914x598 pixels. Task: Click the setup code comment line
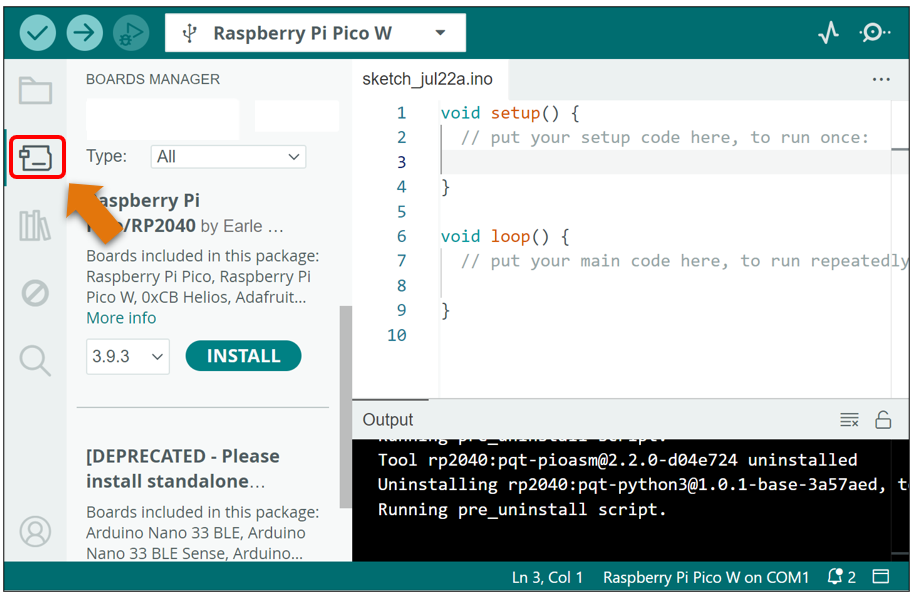point(665,138)
